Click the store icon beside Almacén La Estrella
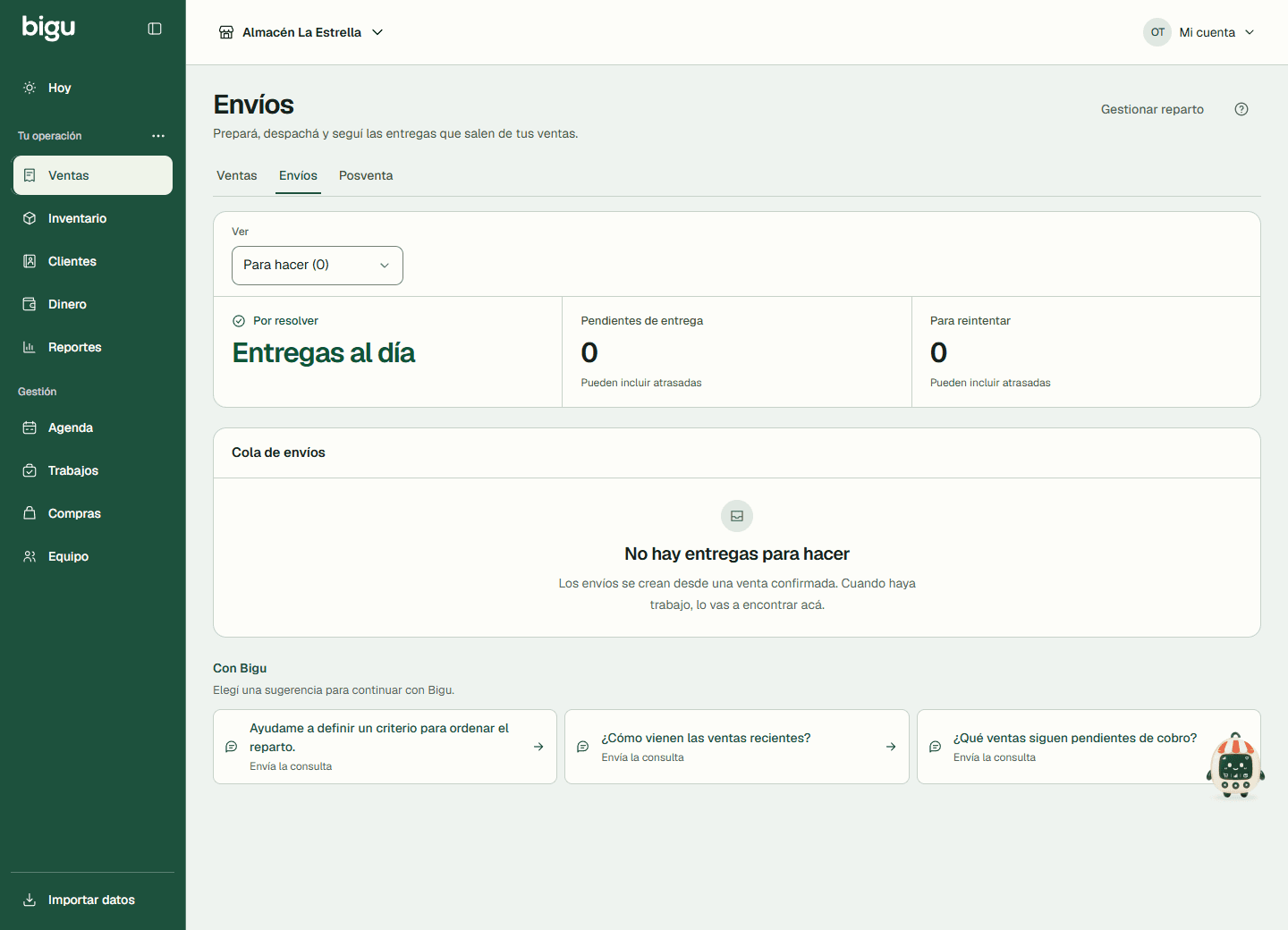Viewport: 1288px width, 930px height. point(226,32)
